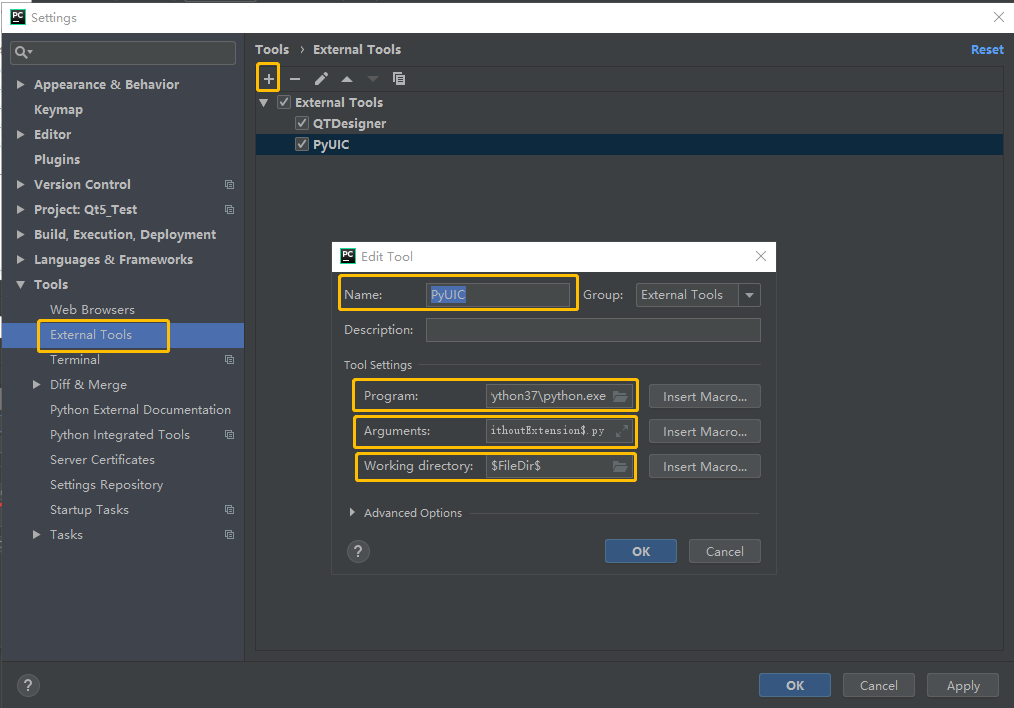Open Settings Repository page

(107, 485)
